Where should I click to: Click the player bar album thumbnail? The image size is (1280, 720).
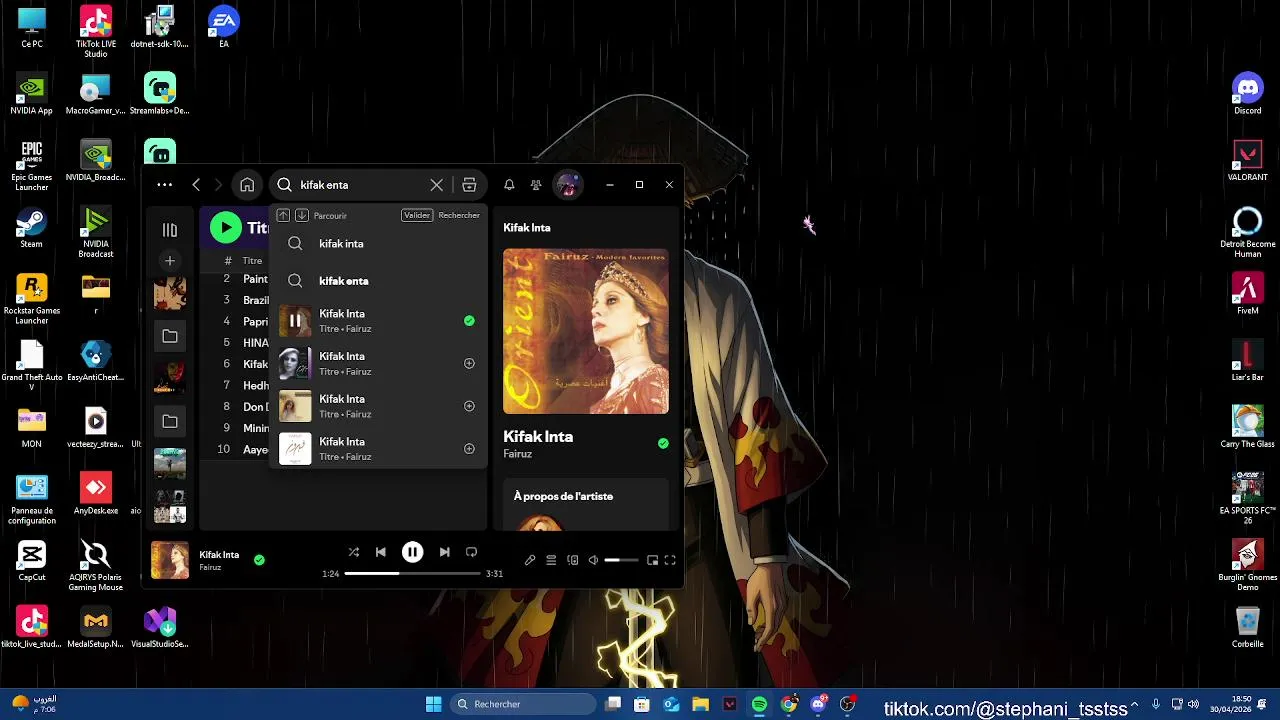[170, 560]
